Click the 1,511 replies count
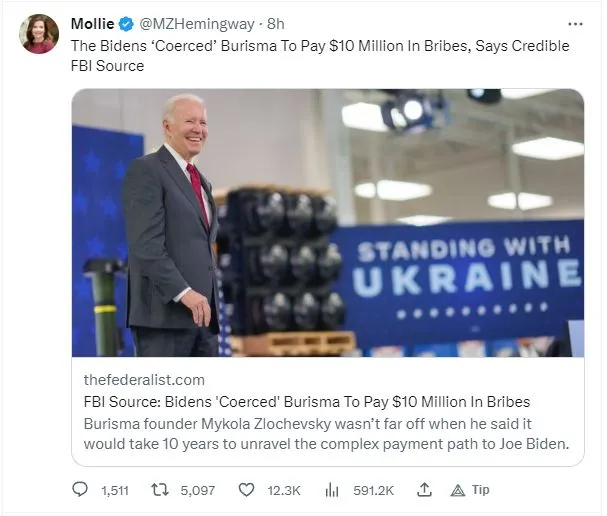607x516 pixels. 116,490
